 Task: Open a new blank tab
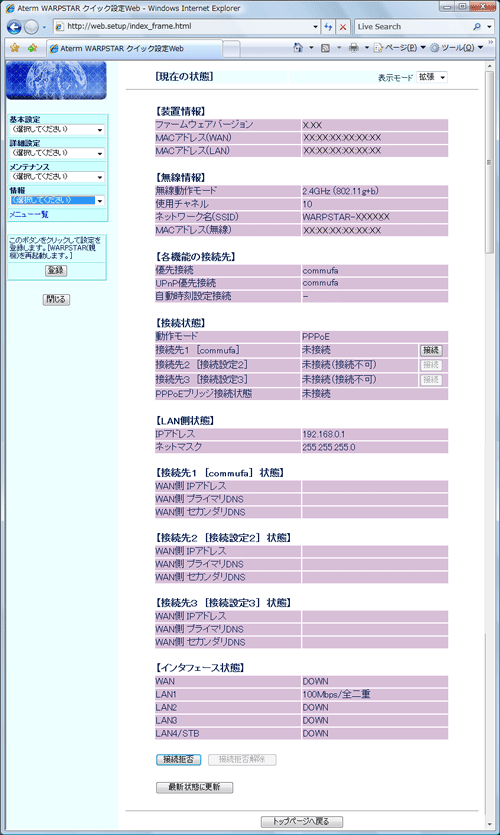[231, 49]
